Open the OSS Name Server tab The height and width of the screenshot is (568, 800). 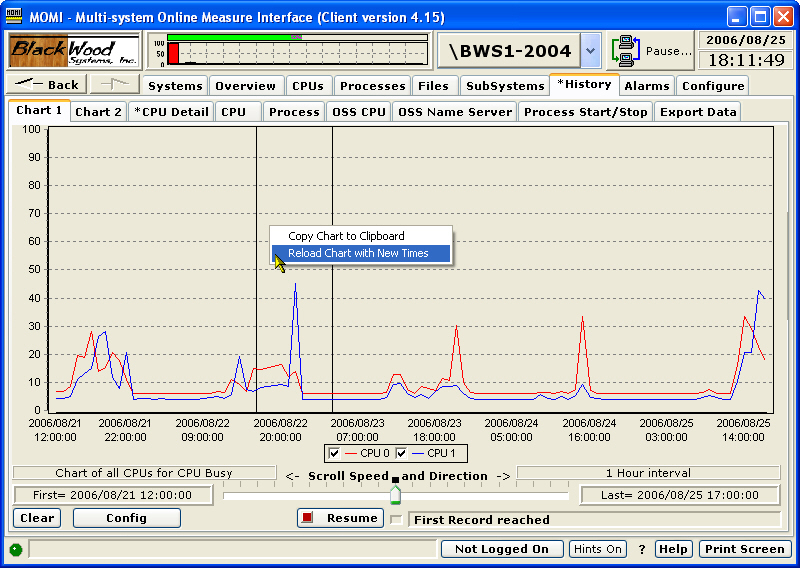[455, 112]
